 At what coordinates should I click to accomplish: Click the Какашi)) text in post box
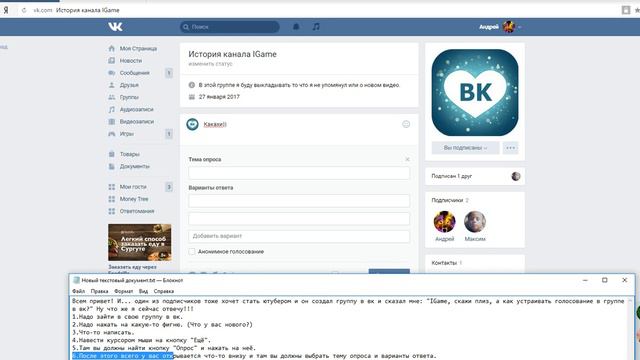tap(215, 124)
